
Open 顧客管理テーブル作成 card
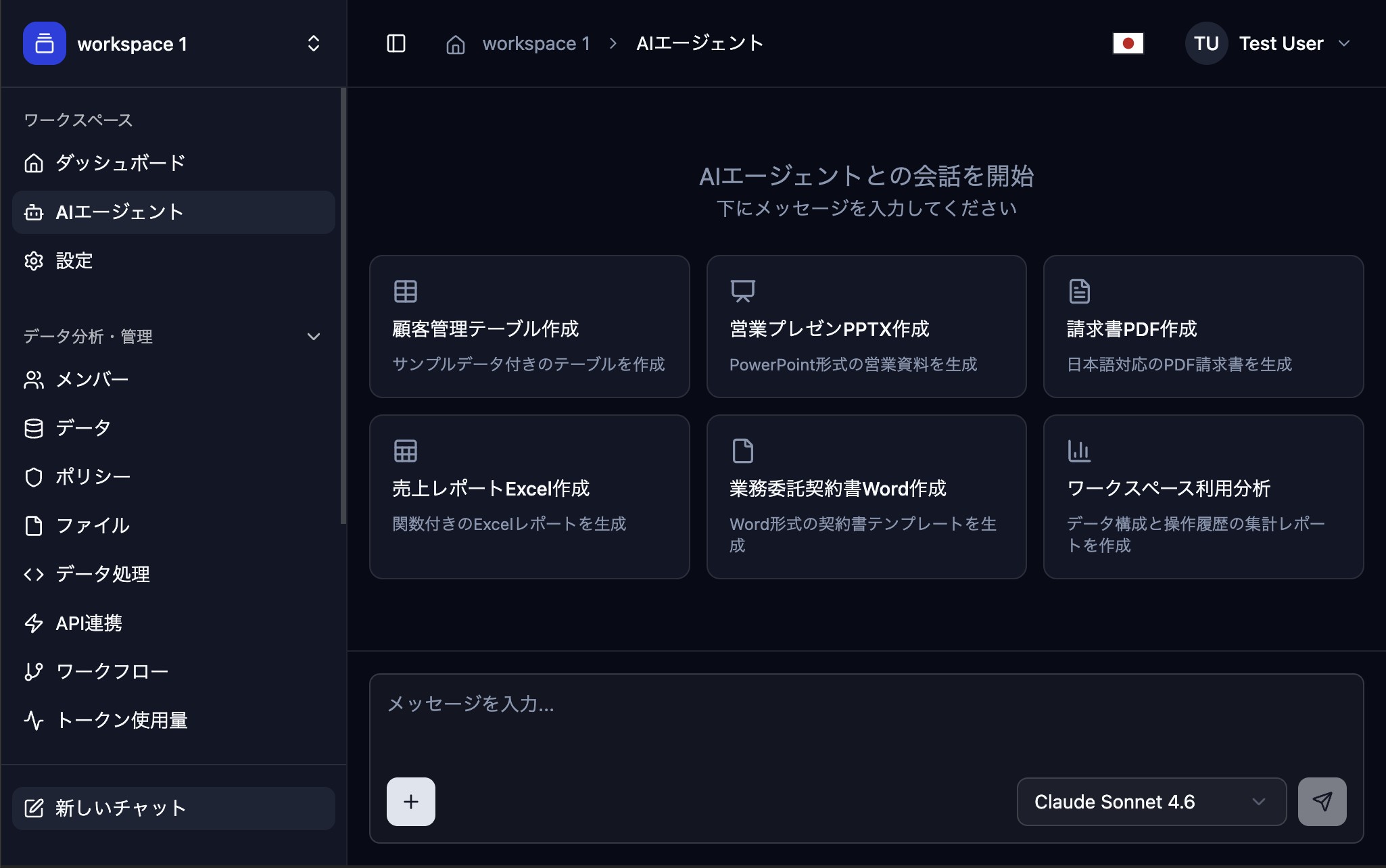pyautogui.click(x=529, y=327)
